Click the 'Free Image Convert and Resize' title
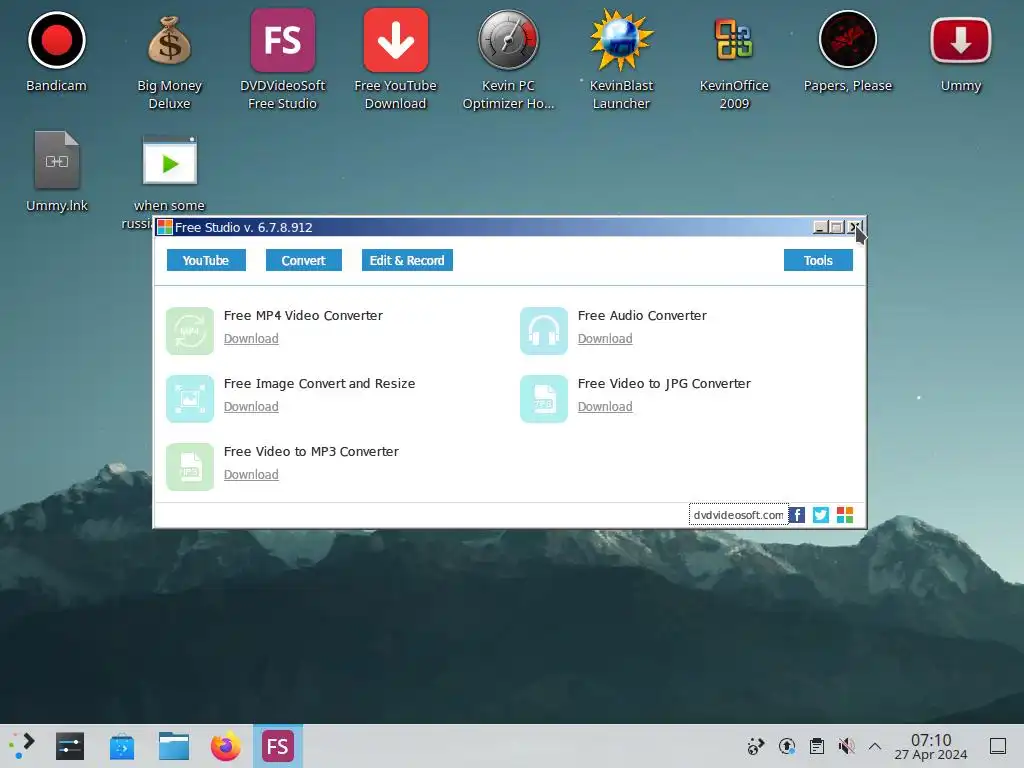1024x768 pixels. coord(319,383)
